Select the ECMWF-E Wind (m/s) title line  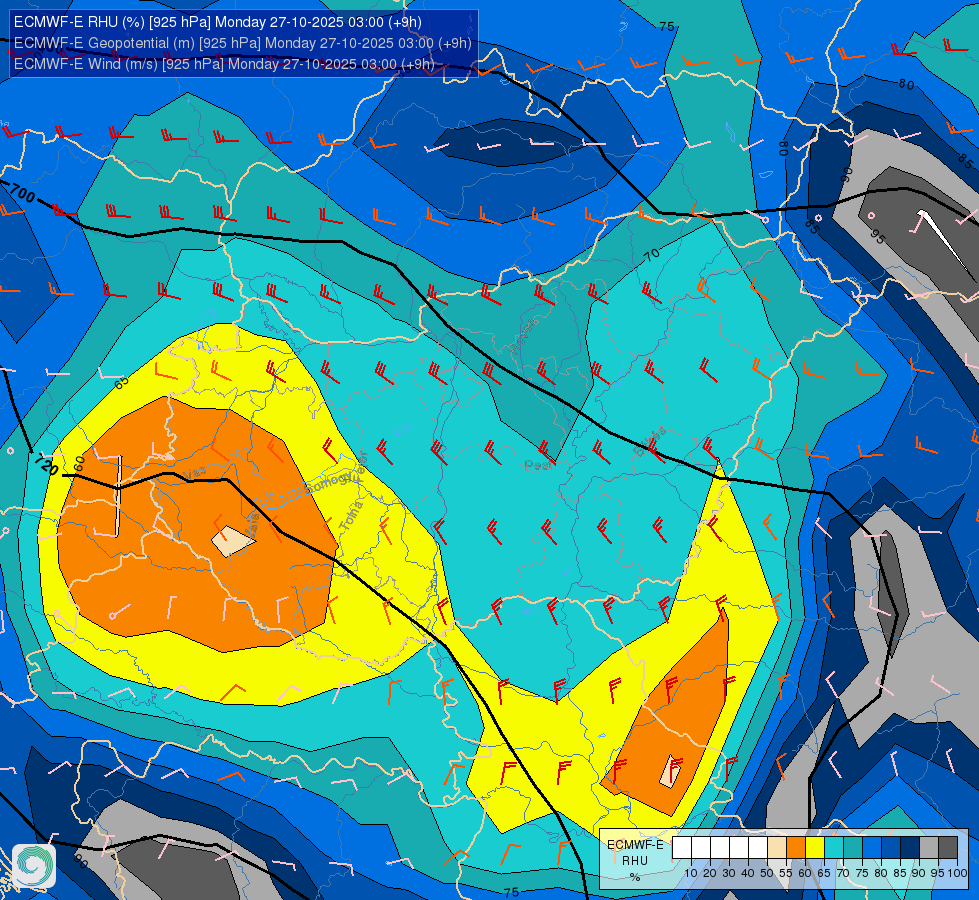pos(224,64)
